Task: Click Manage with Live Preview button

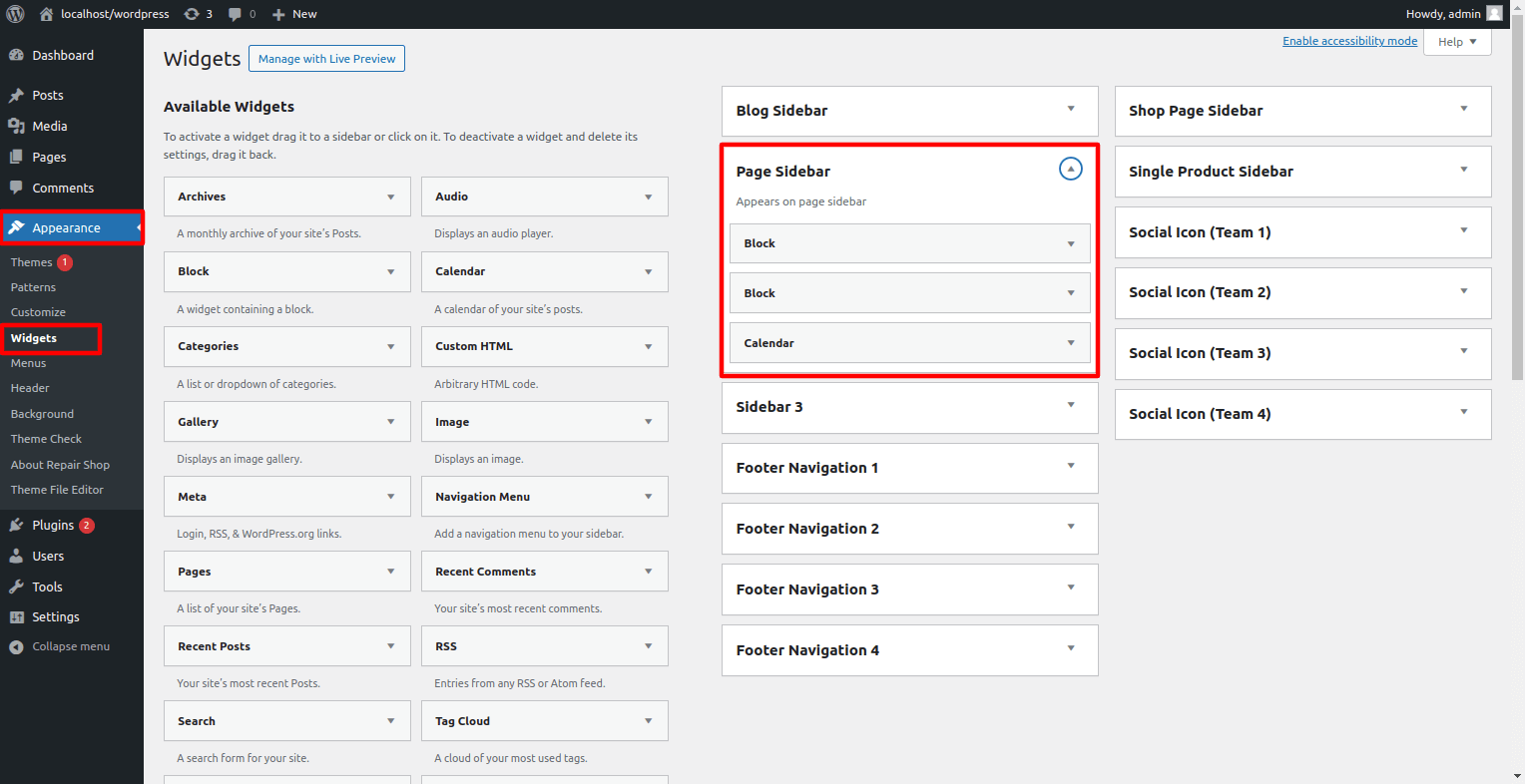Action: point(326,59)
